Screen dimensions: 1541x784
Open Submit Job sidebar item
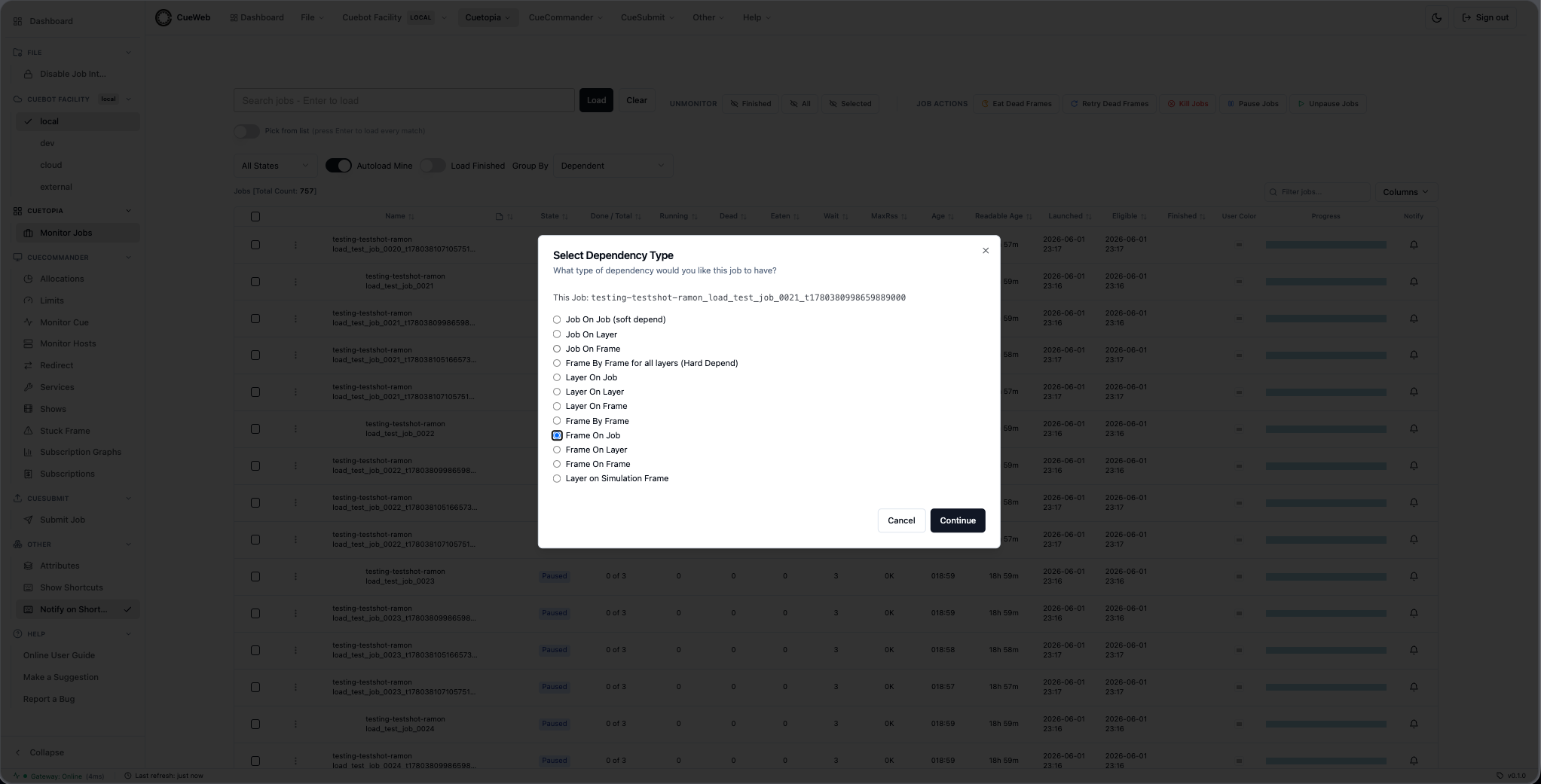[x=63, y=520]
